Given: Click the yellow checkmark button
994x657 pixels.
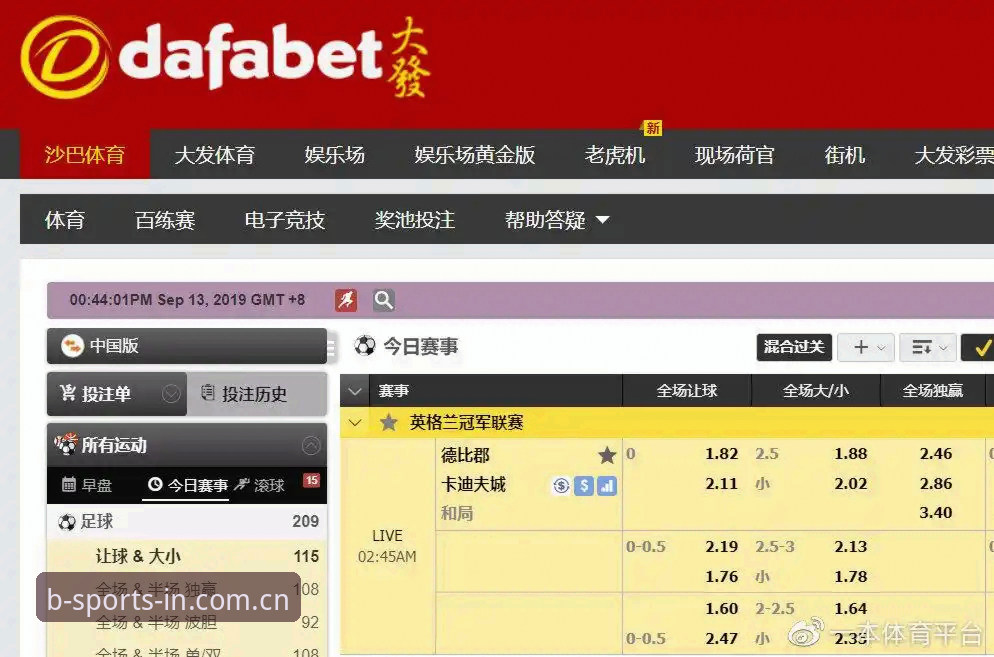Looking at the screenshot, I should tap(979, 347).
